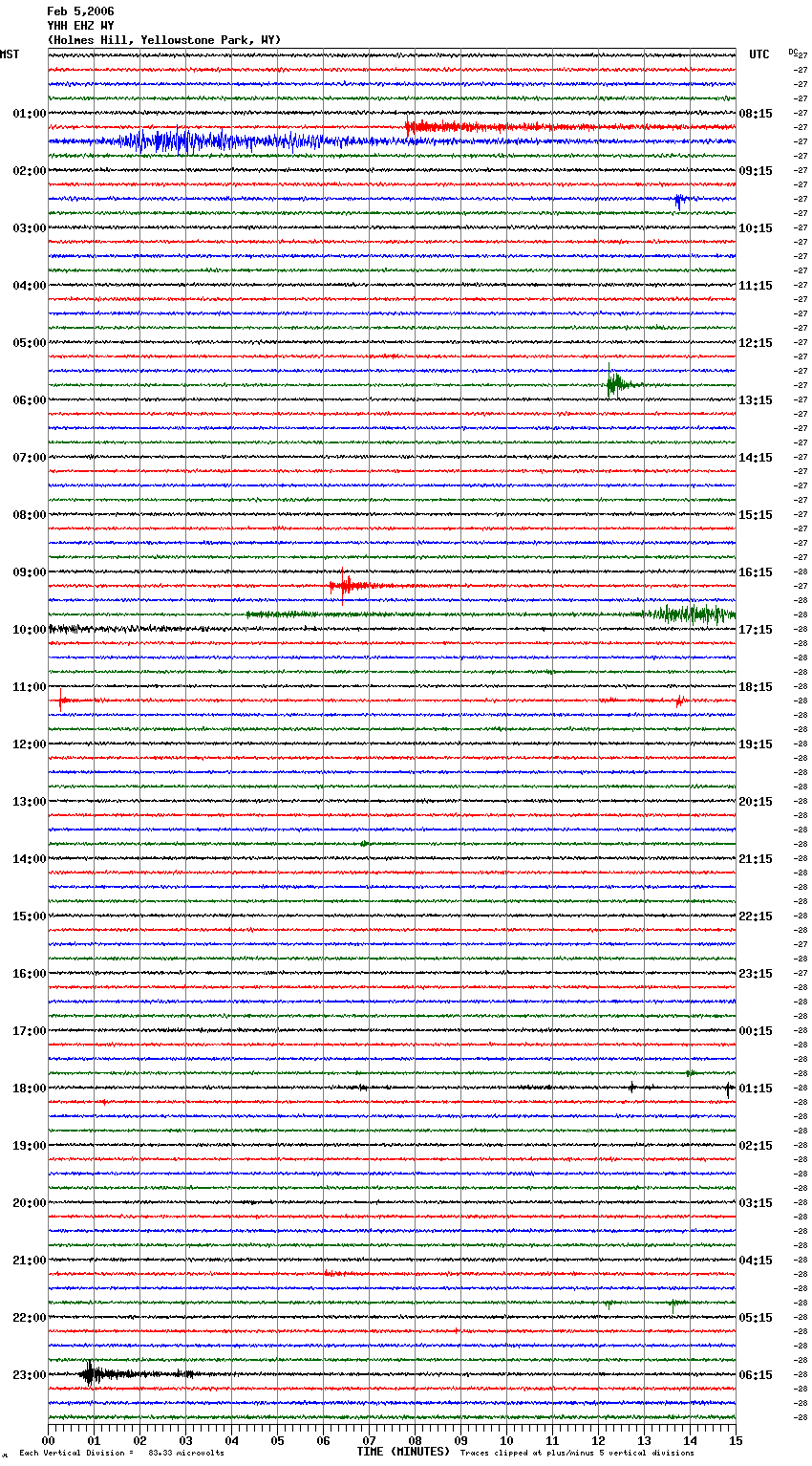The width and height of the screenshot is (812, 1466).
Task: Select the '20:00' MST time label
Action: tap(30, 1203)
